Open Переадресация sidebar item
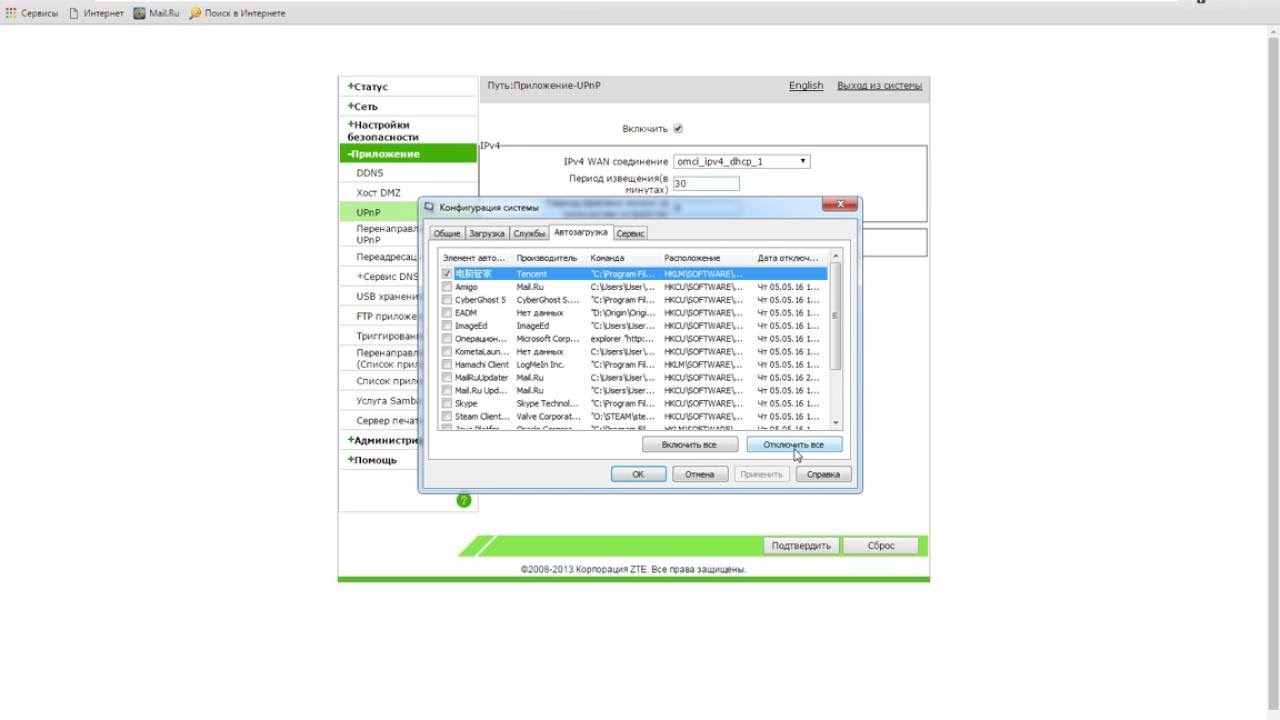This screenshot has width=1280, height=720. [388, 257]
